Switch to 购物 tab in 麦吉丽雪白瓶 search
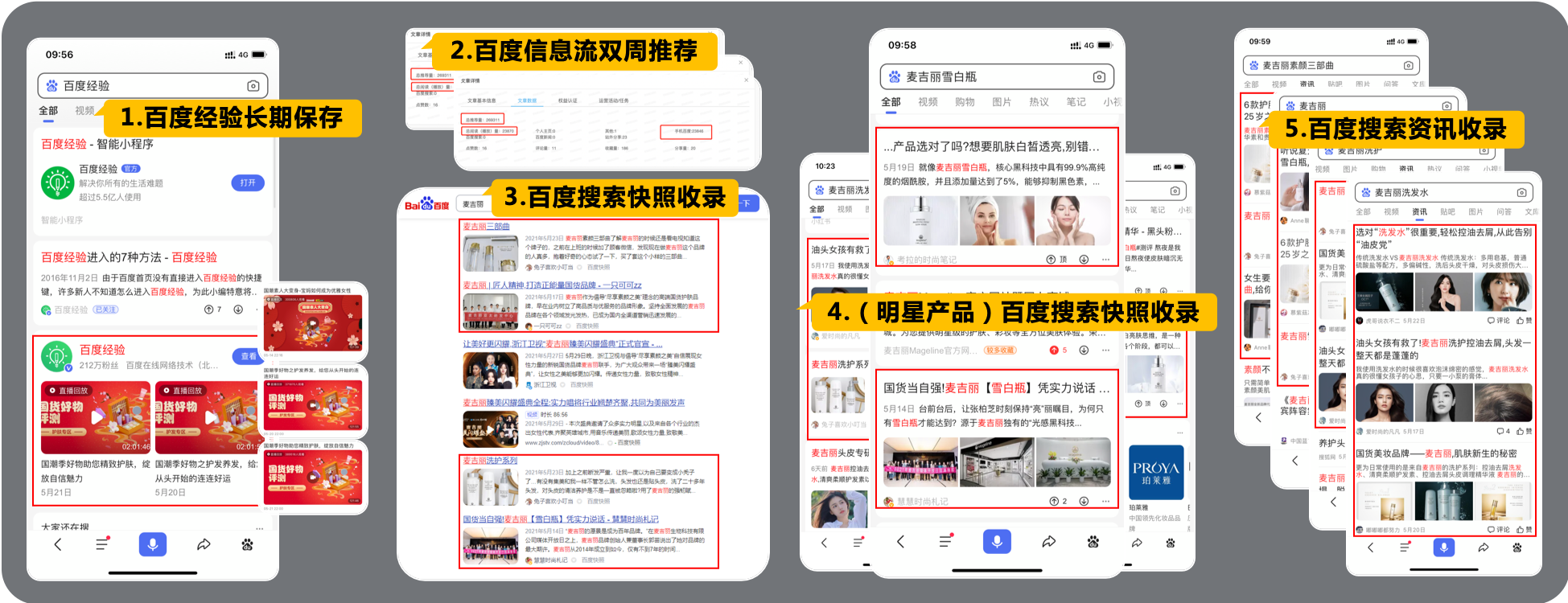 point(965,102)
